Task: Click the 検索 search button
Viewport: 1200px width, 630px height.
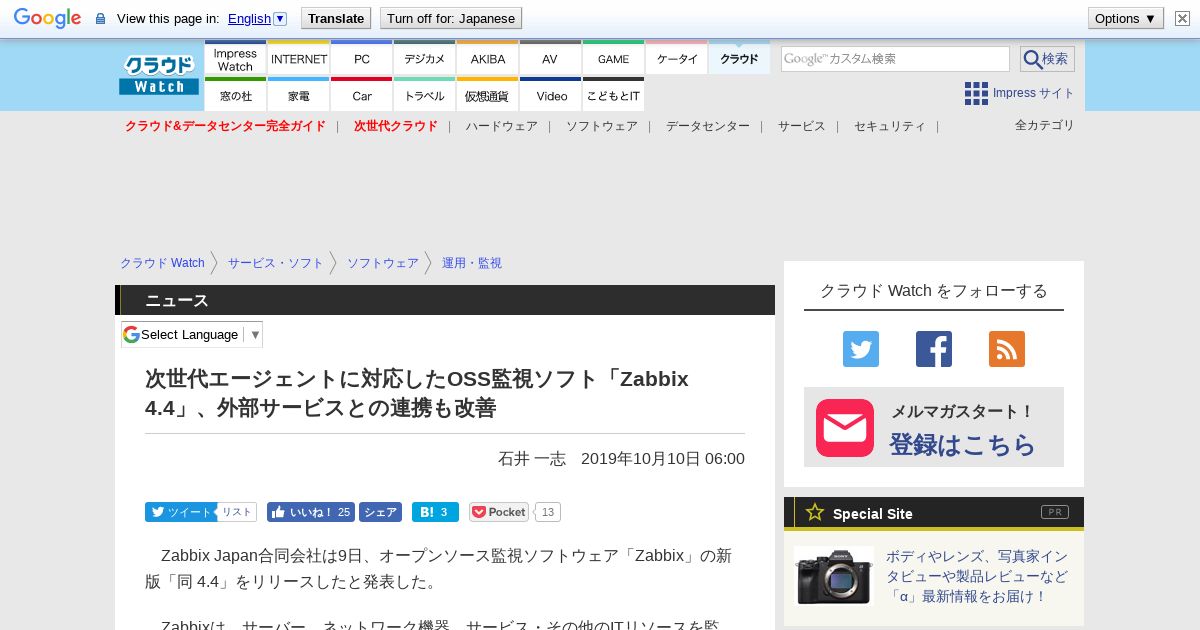Action: pyautogui.click(x=1047, y=59)
